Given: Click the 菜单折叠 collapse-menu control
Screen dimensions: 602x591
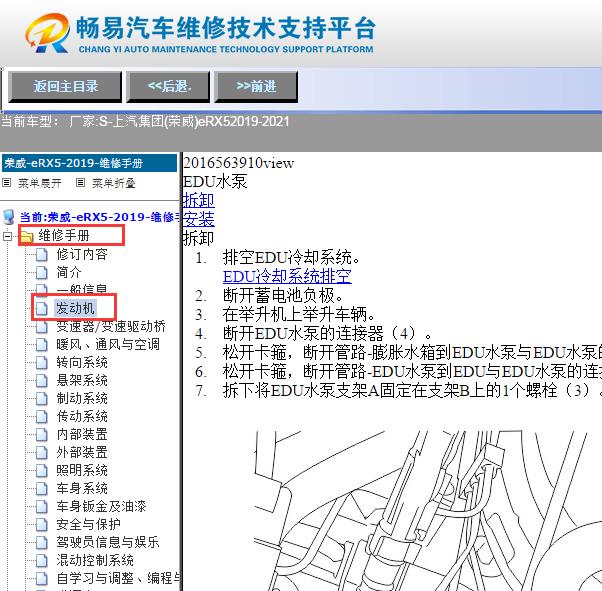Looking at the screenshot, I should click(114, 183).
